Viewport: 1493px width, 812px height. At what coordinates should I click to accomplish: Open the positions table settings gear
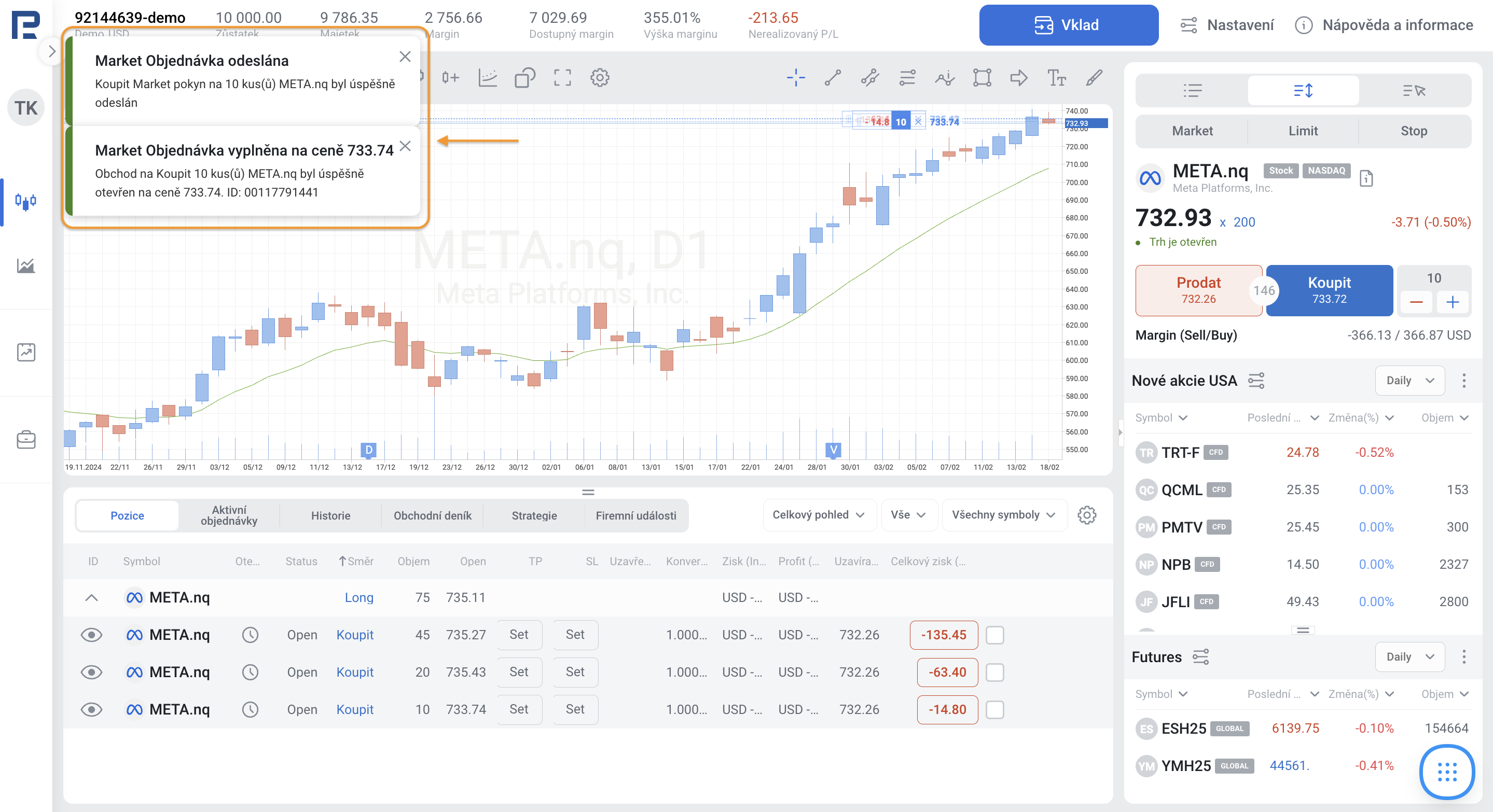1087,515
